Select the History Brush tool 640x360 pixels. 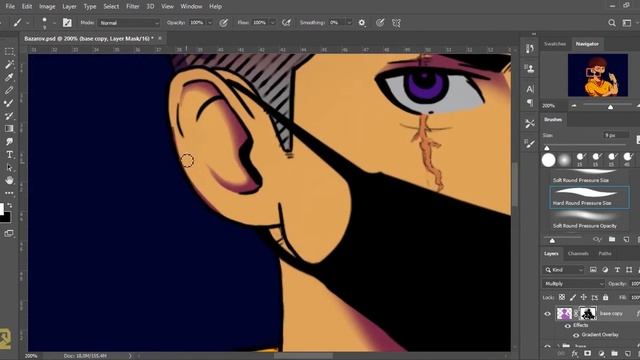[x=9, y=116]
